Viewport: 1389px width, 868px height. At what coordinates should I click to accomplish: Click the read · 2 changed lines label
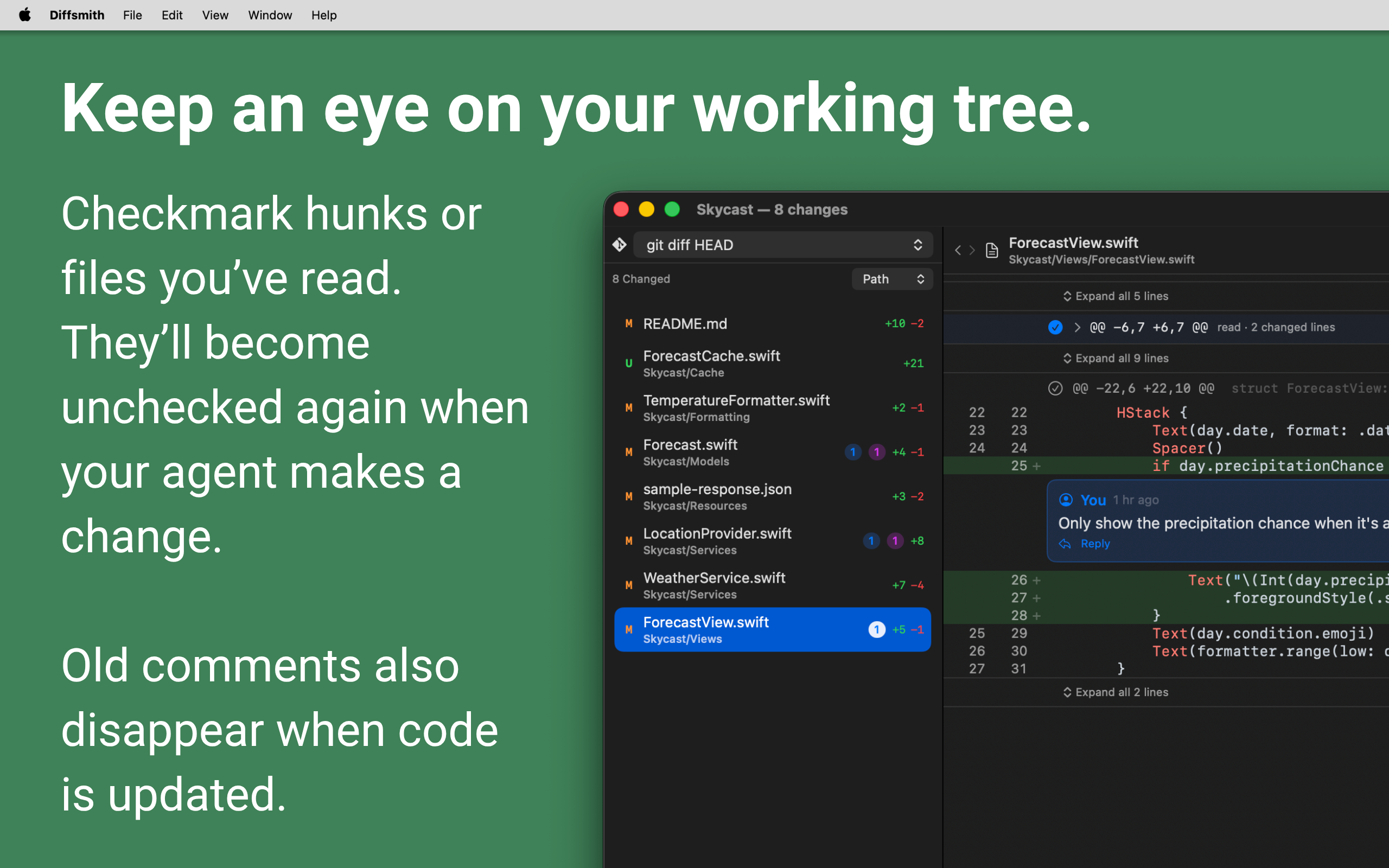1276,327
